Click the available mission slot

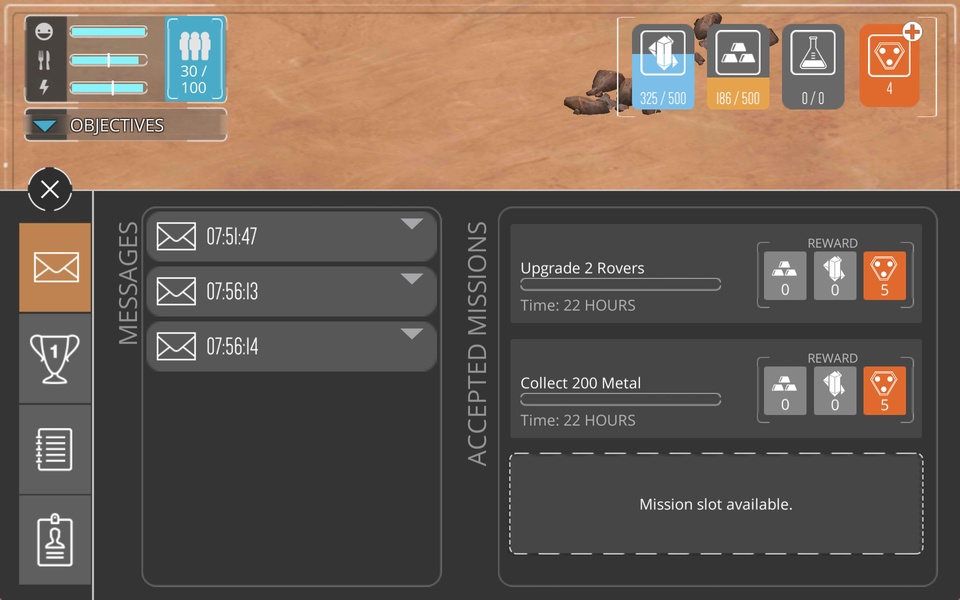click(x=716, y=504)
